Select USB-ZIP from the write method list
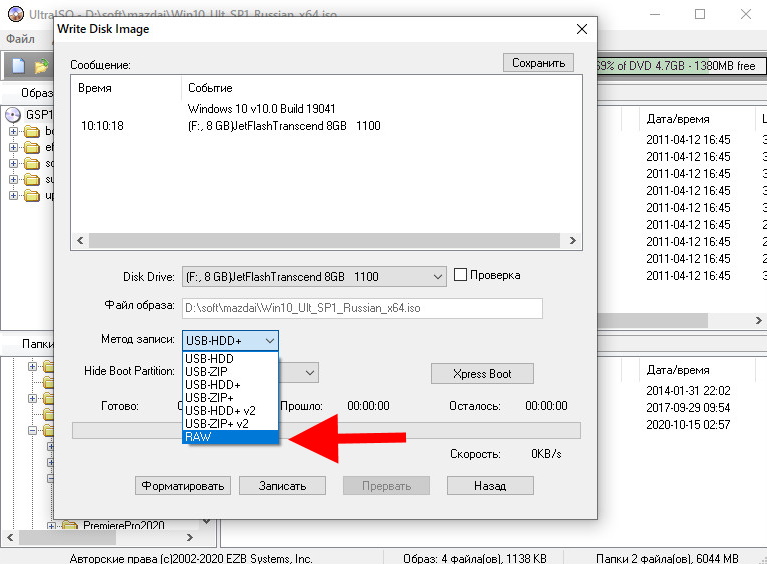Image resolution: width=767 pixels, height=564 pixels. 230,371
